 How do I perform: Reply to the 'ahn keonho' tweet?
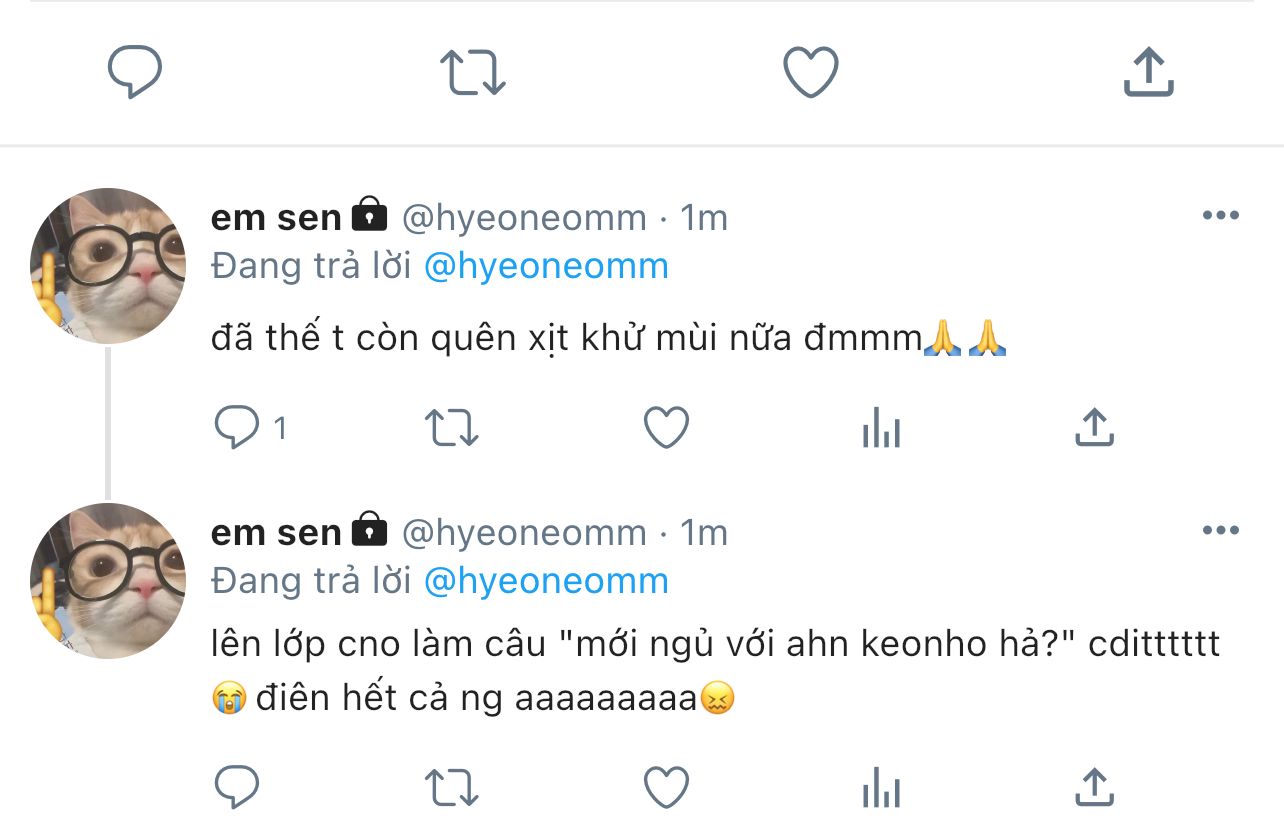point(238,788)
